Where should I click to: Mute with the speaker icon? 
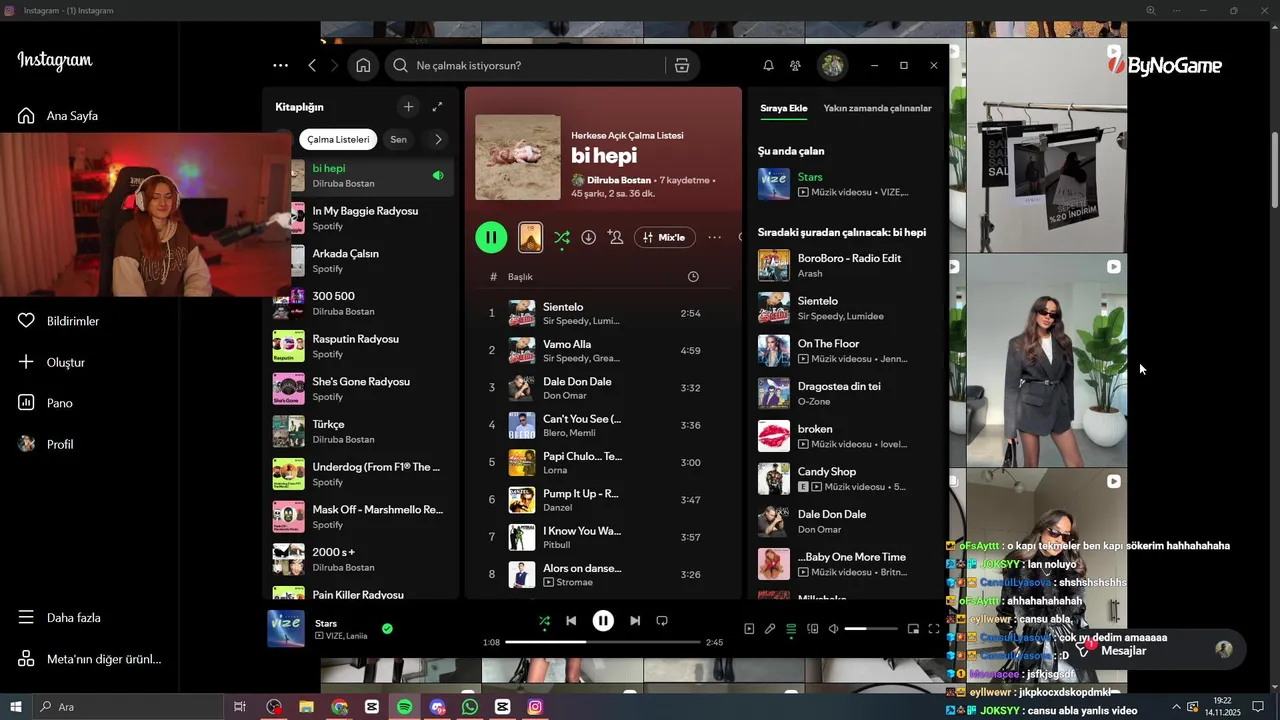[x=833, y=629]
